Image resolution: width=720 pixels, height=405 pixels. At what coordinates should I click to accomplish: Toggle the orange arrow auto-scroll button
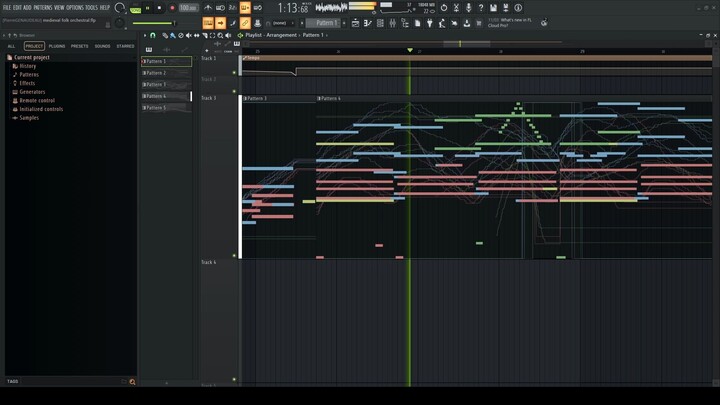[x=220, y=23]
